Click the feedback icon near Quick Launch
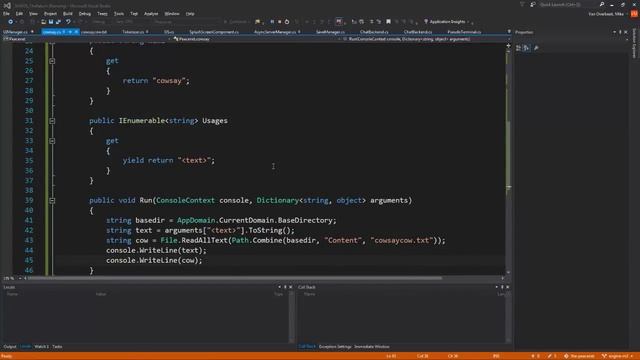Viewport: 640px width, 360px height. pyautogui.click(x=533, y=4)
